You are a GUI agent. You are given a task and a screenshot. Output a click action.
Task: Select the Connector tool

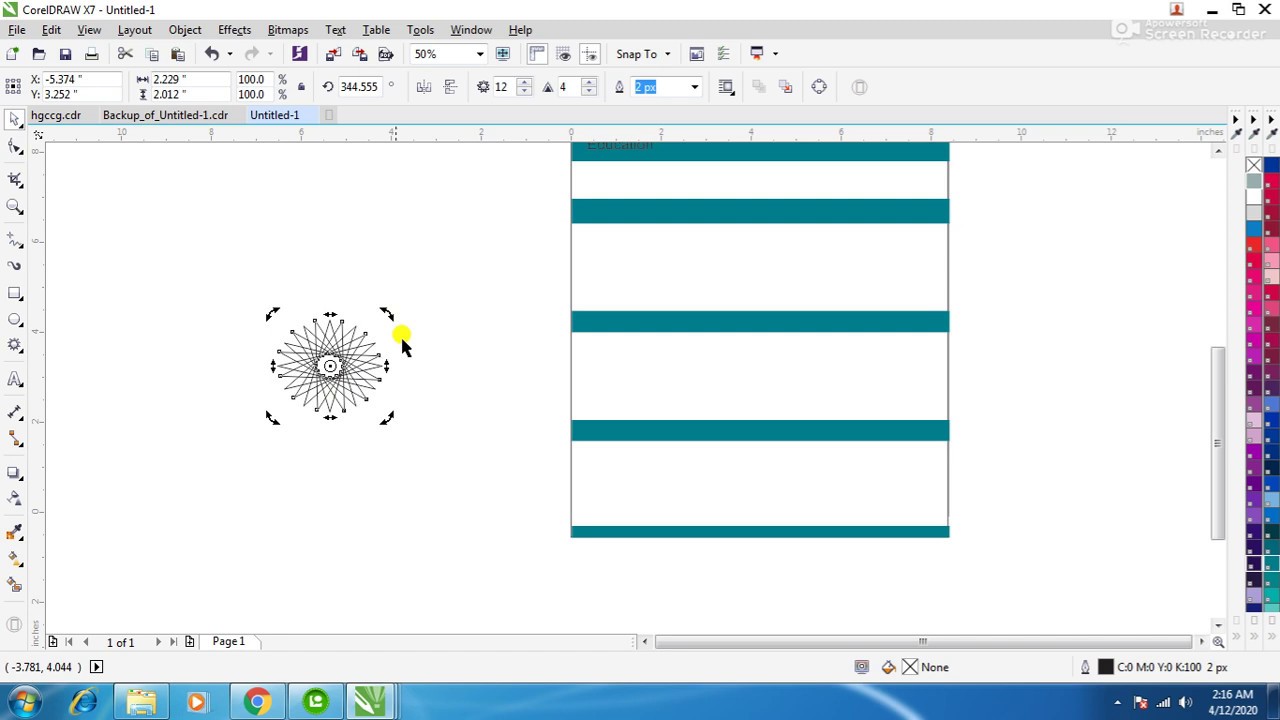15,439
